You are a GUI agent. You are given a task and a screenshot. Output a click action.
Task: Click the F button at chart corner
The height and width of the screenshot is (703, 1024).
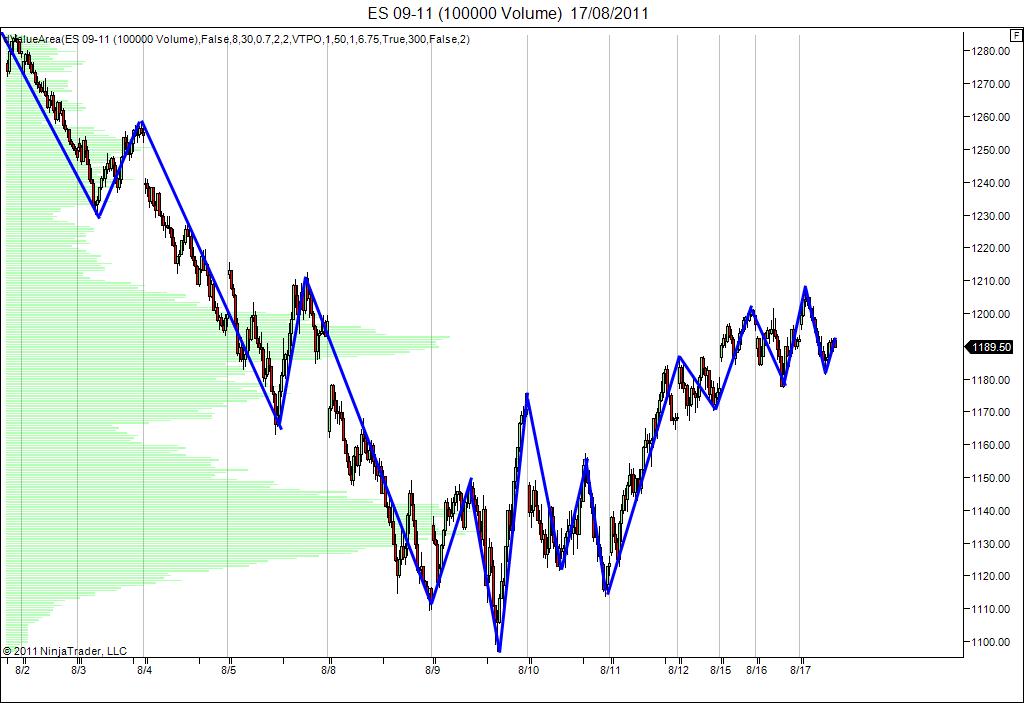click(x=1017, y=35)
